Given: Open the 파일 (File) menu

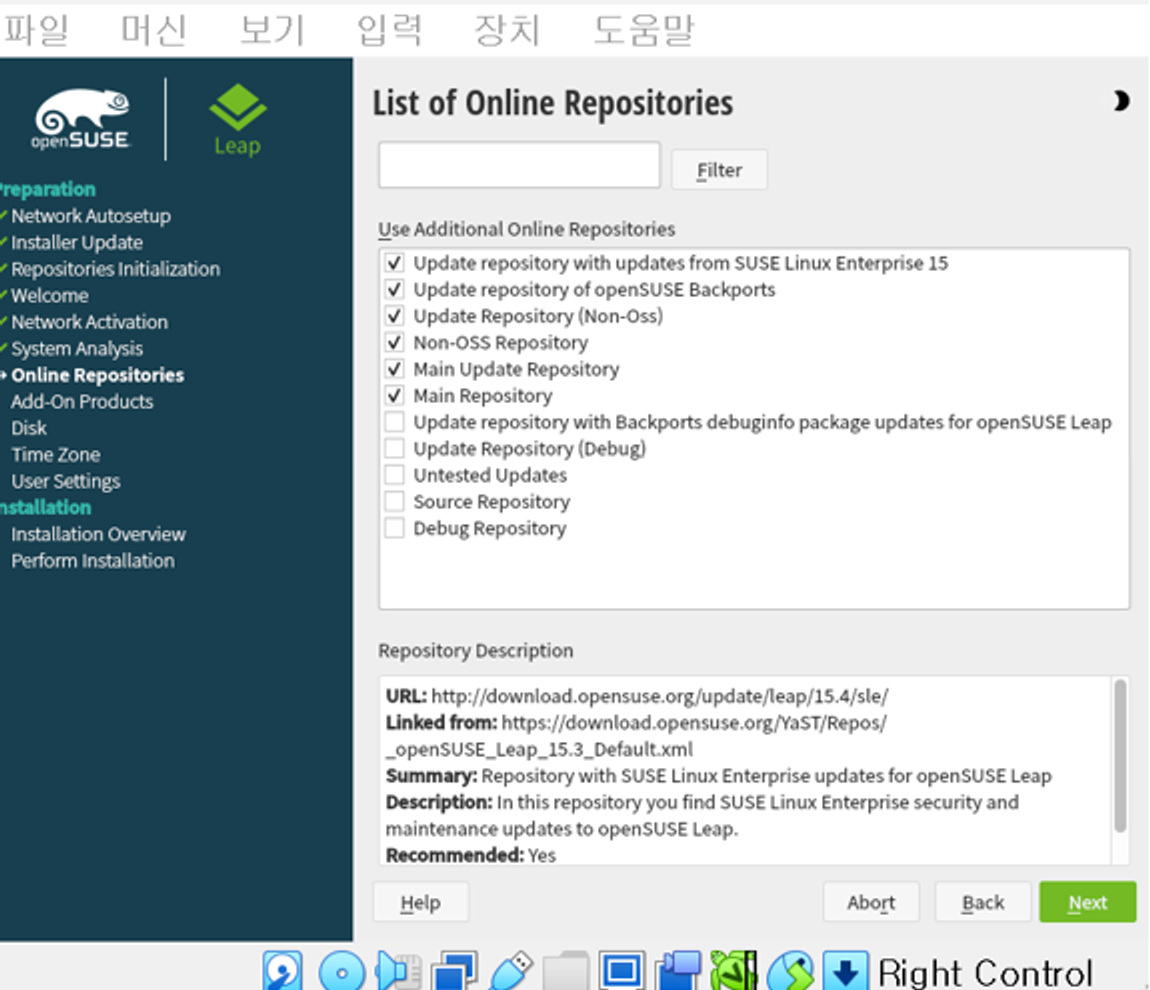Looking at the screenshot, I should 36,30.
